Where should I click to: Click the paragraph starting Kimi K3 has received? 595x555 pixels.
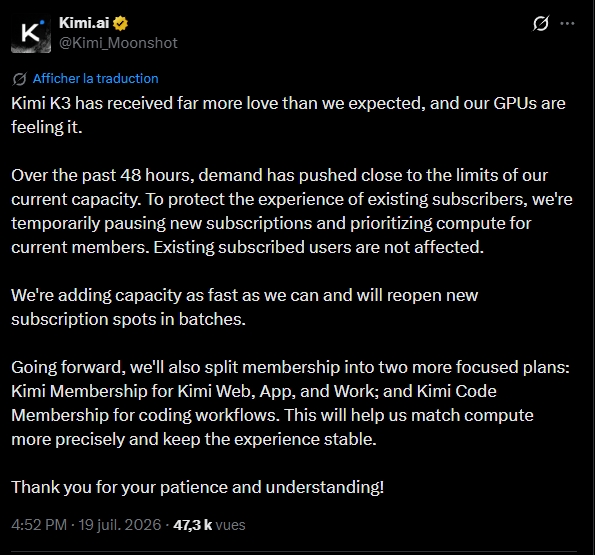(288, 115)
